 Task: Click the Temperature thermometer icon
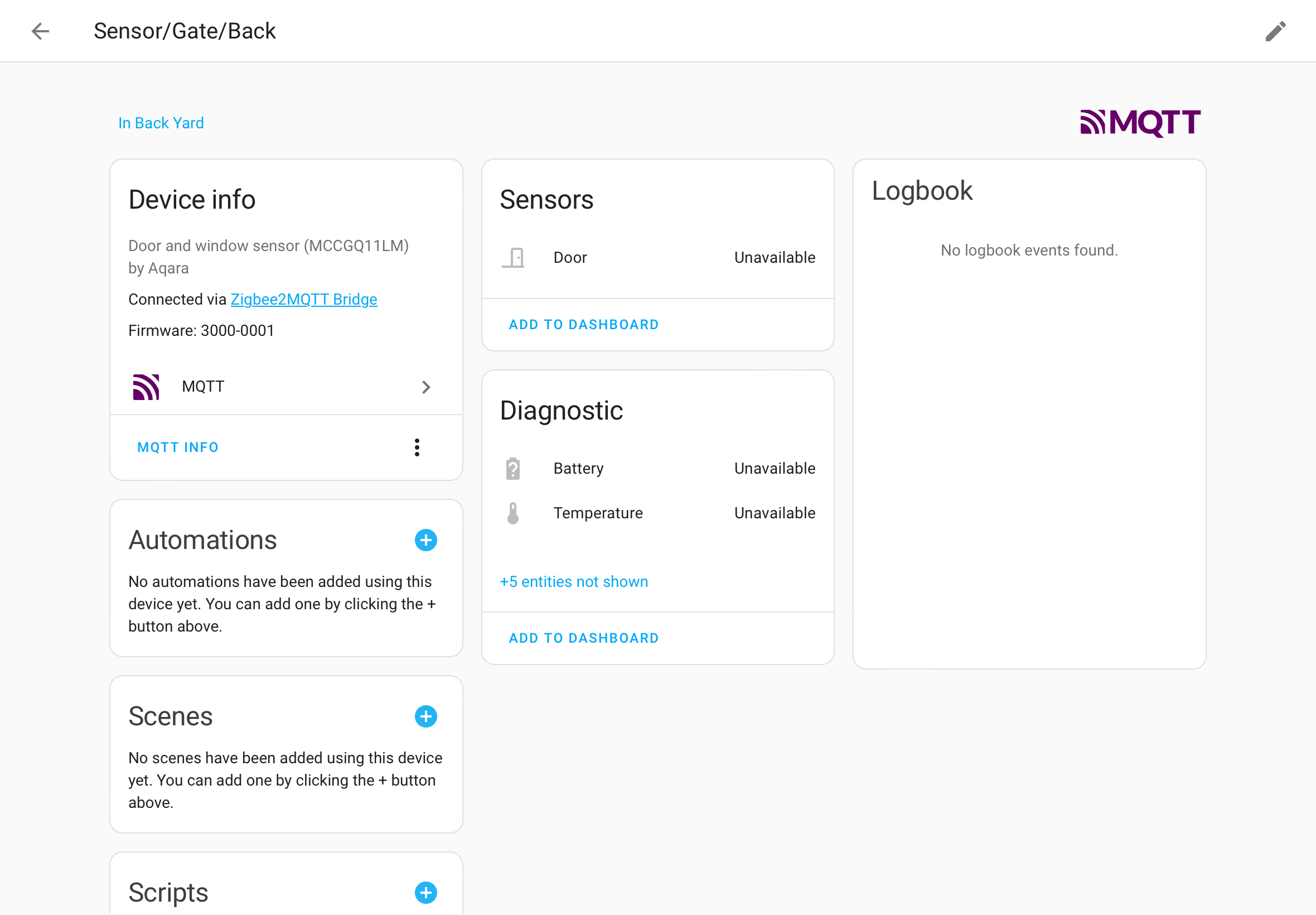513,513
